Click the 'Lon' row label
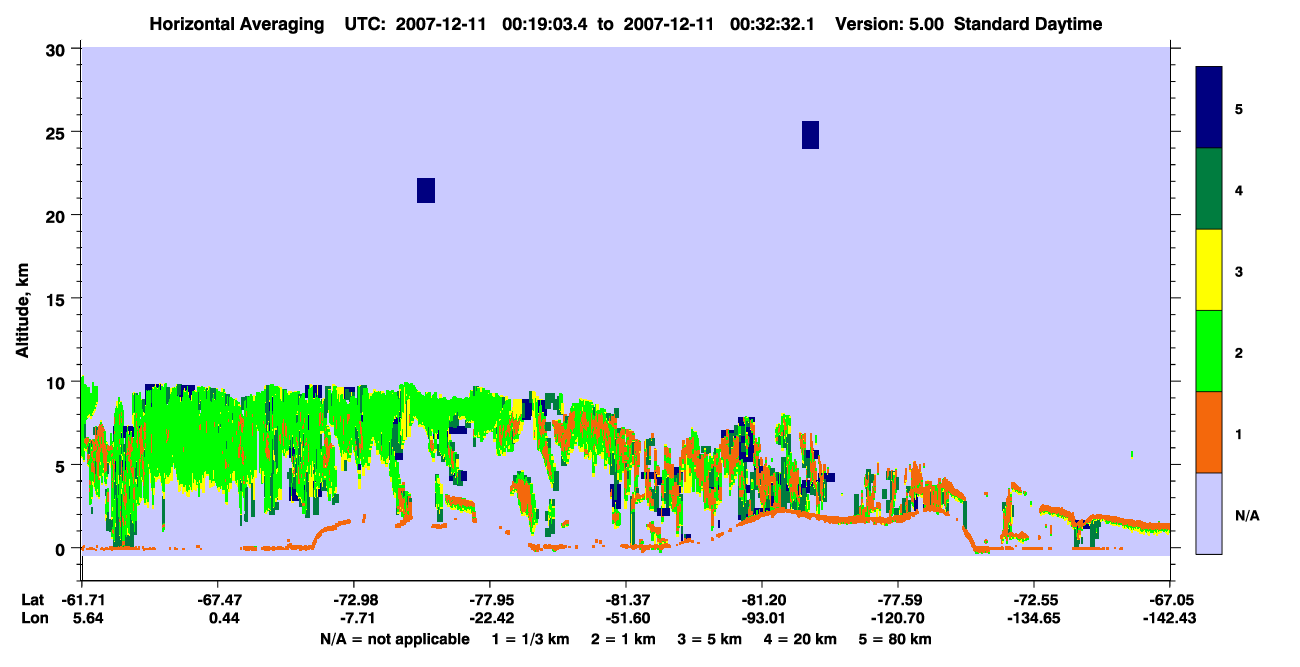Image resolution: width=1300 pixels, height=667 pixels. pos(34,618)
